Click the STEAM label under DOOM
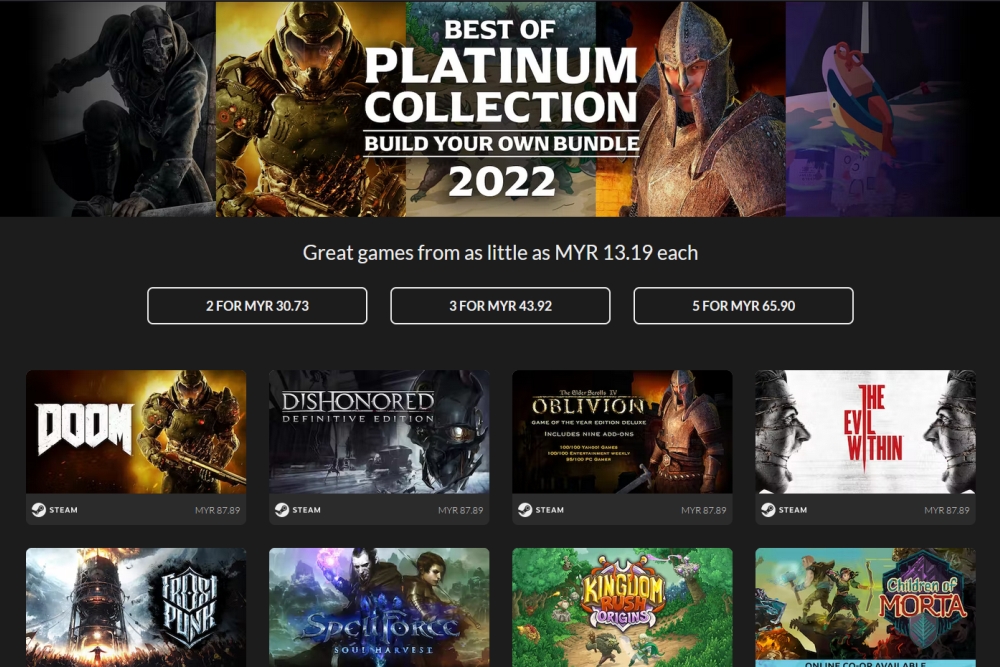Screen dimensions: 1000x667 click(x=63, y=510)
